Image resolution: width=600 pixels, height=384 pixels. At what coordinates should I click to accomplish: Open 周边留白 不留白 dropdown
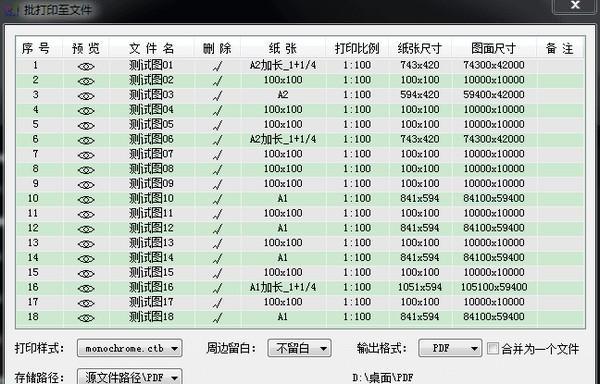point(299,348)
